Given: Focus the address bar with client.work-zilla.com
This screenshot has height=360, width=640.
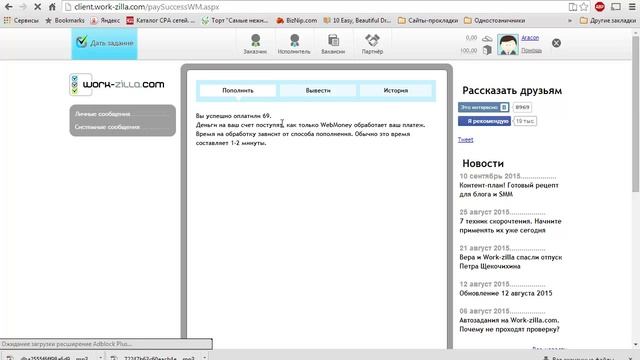Looking at the screenshot, I should (314, 7).
